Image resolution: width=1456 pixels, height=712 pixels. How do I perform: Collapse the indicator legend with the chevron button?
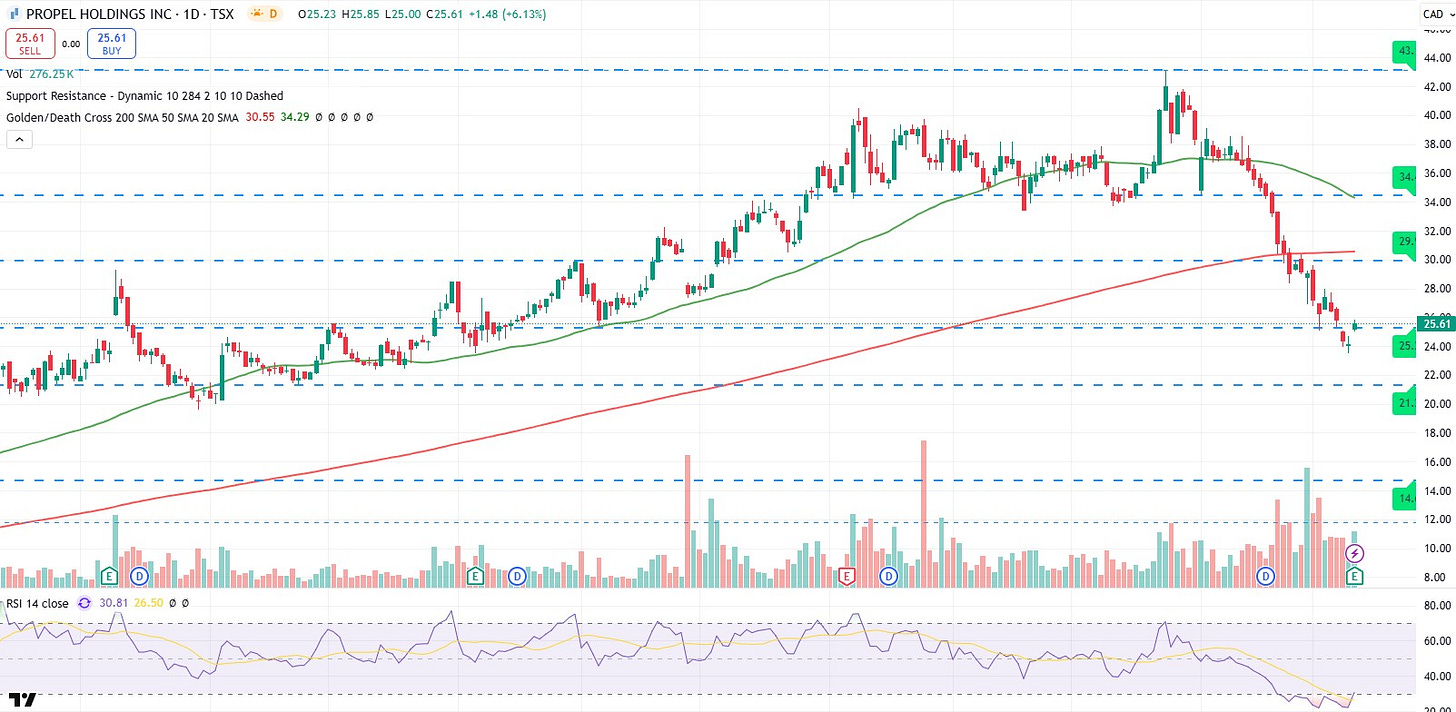pyautogui.click(x=20, y=139)
